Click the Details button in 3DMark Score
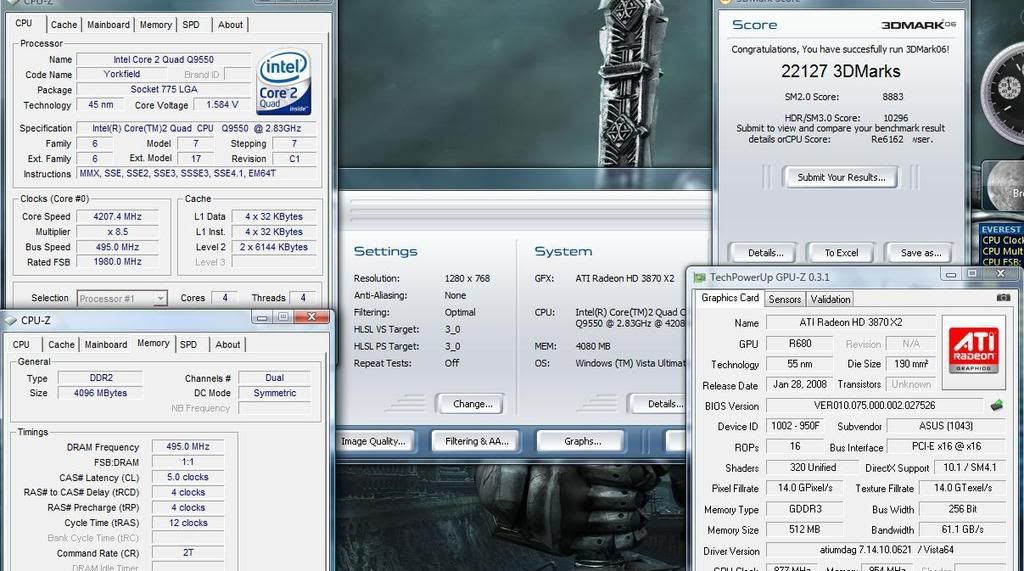Screen dimensions: 1024x571 [x=765, y=253]
